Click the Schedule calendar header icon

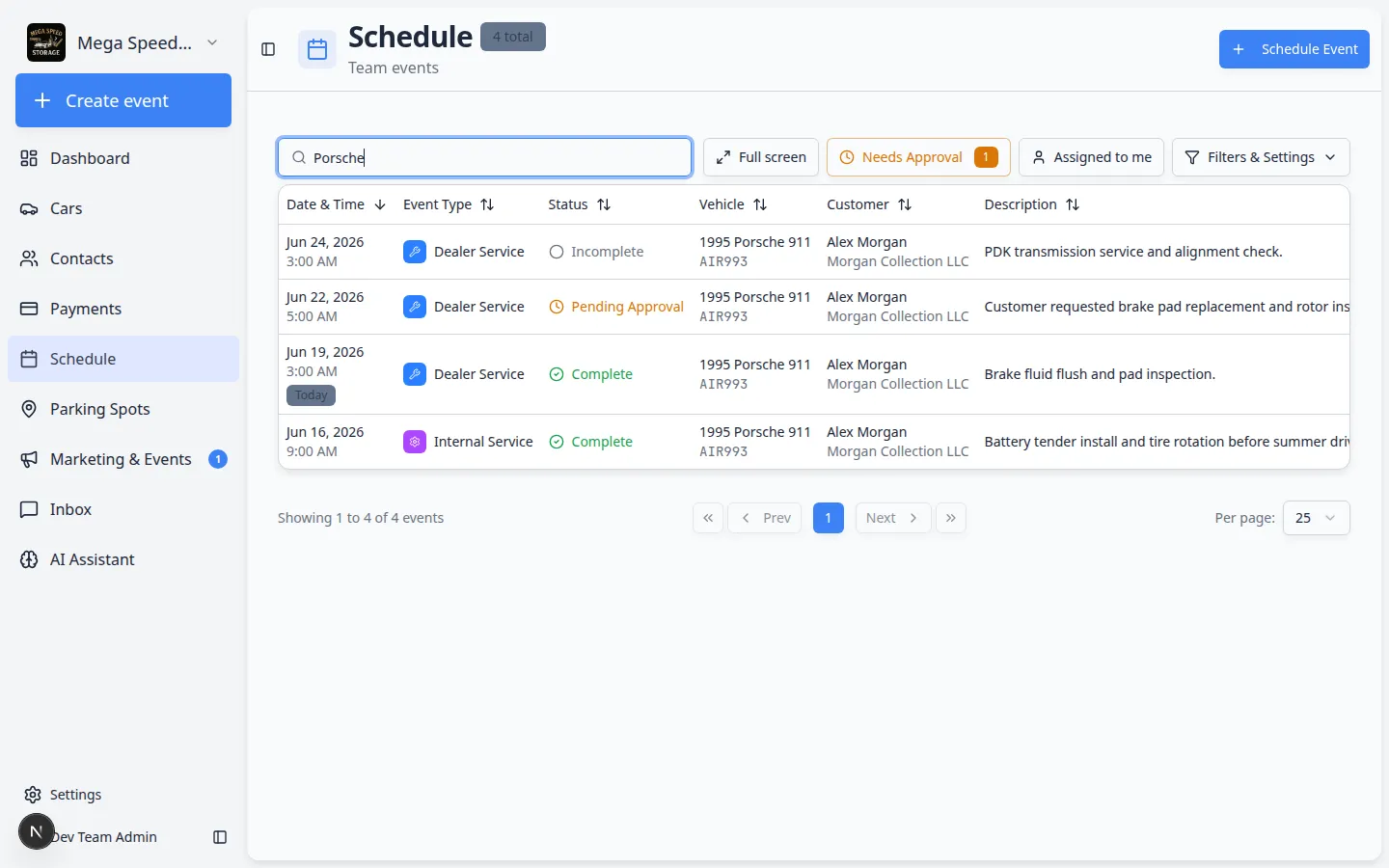317,49
